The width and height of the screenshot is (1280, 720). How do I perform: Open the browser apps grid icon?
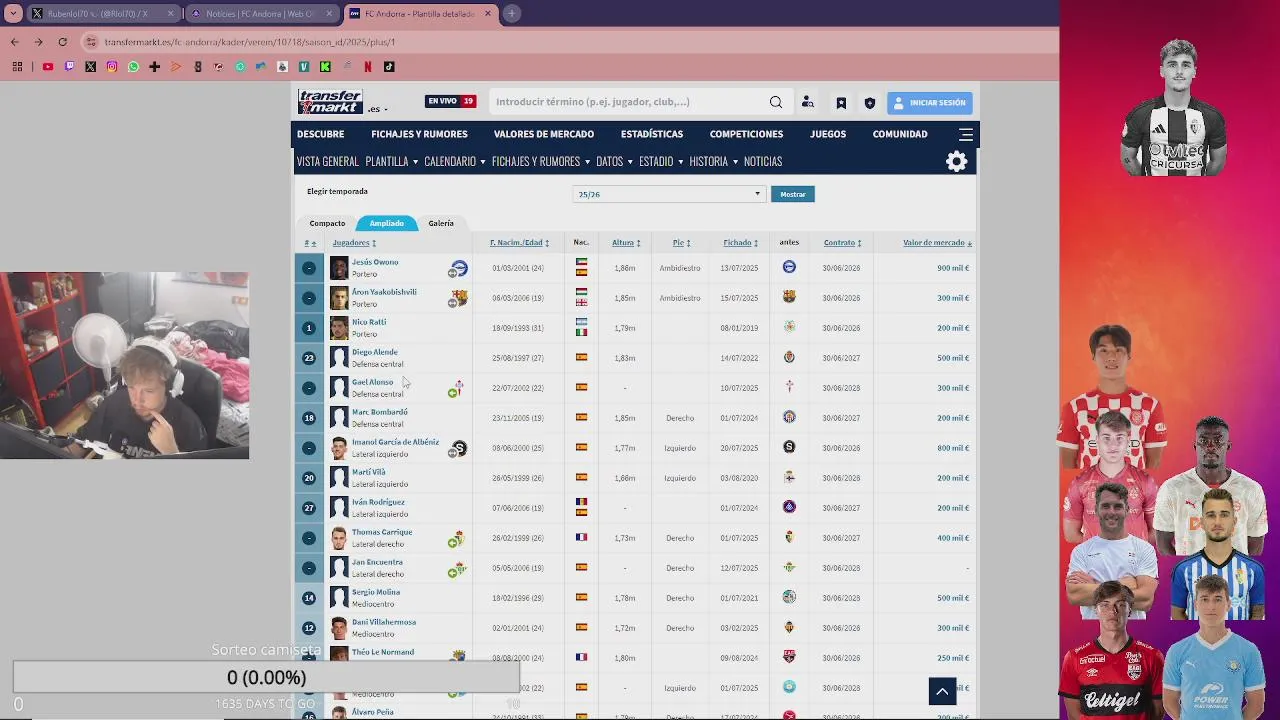(x=17, y=67)
